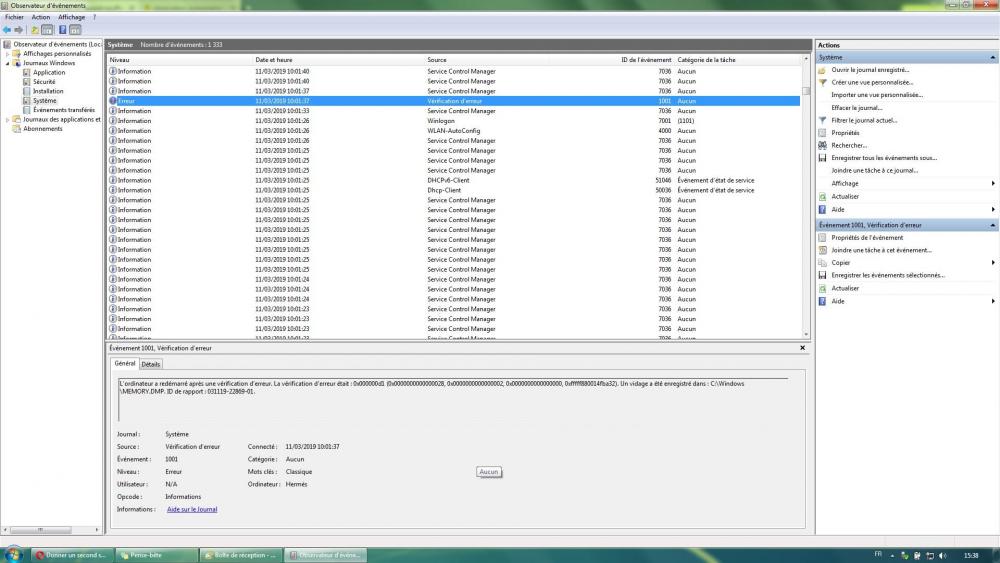
Task: Collapse Journaux Windows node
Action: (8, 63)
